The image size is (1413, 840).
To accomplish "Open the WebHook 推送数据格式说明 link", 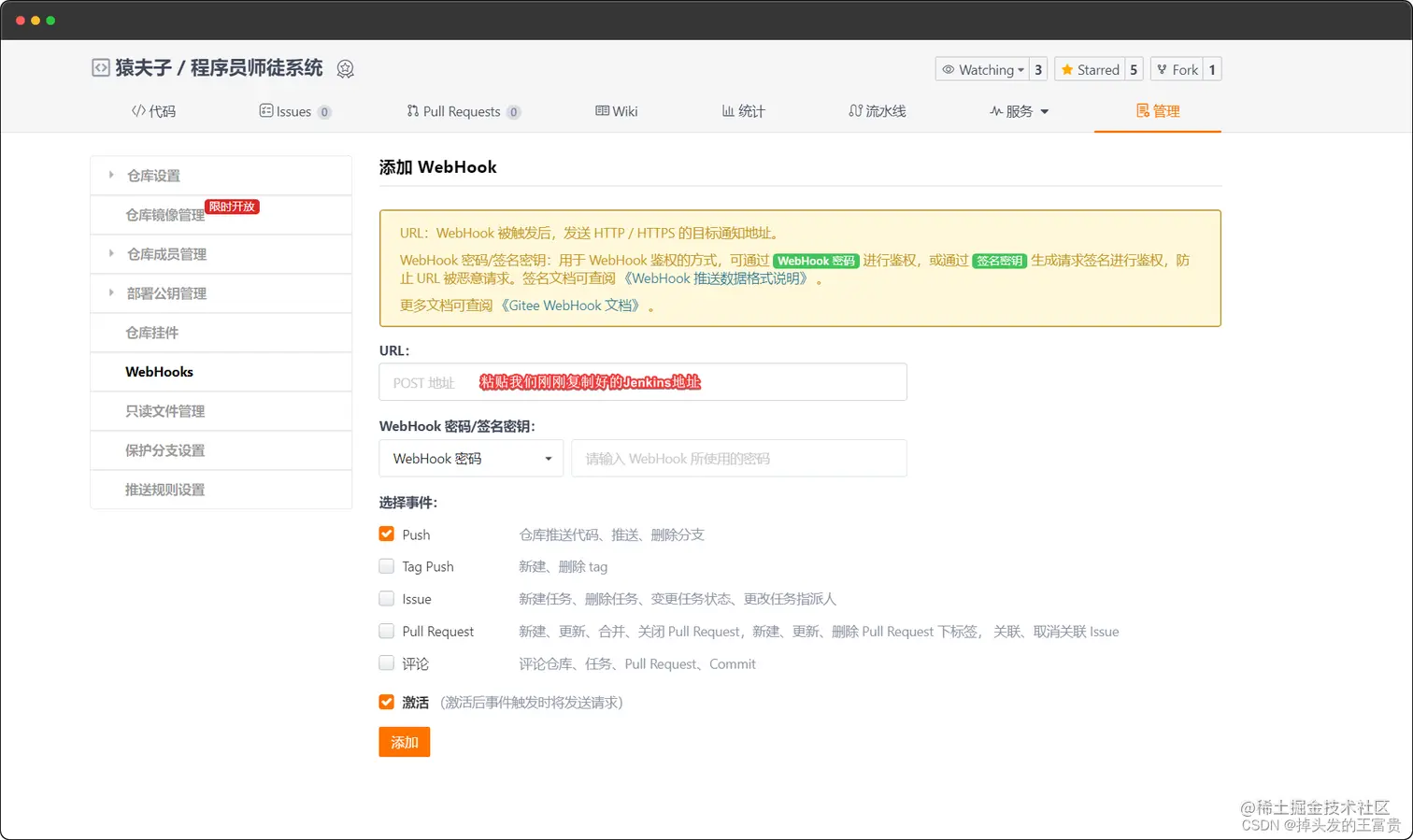I will [717, 278].
